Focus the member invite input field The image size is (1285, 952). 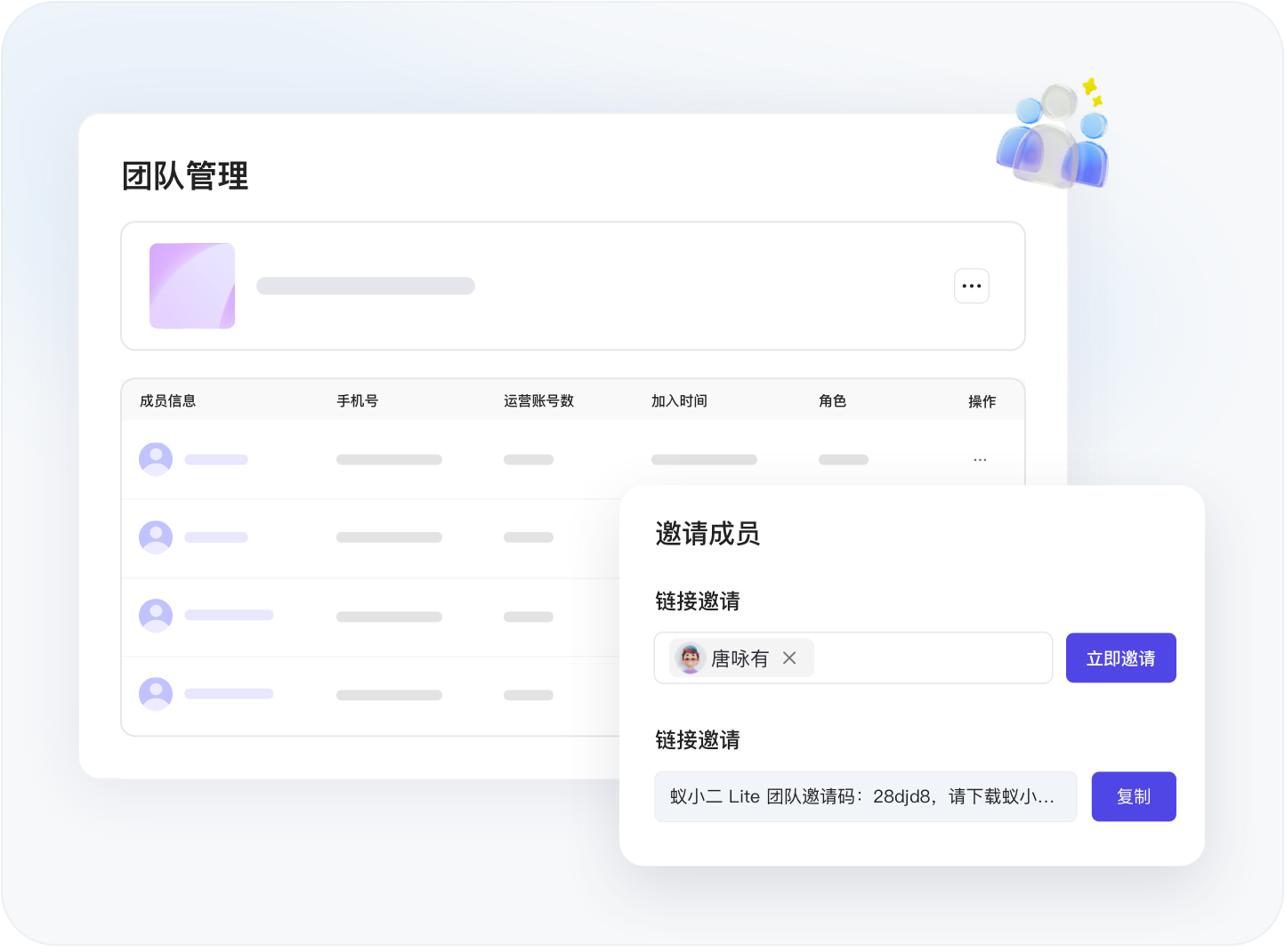(930, 658)
